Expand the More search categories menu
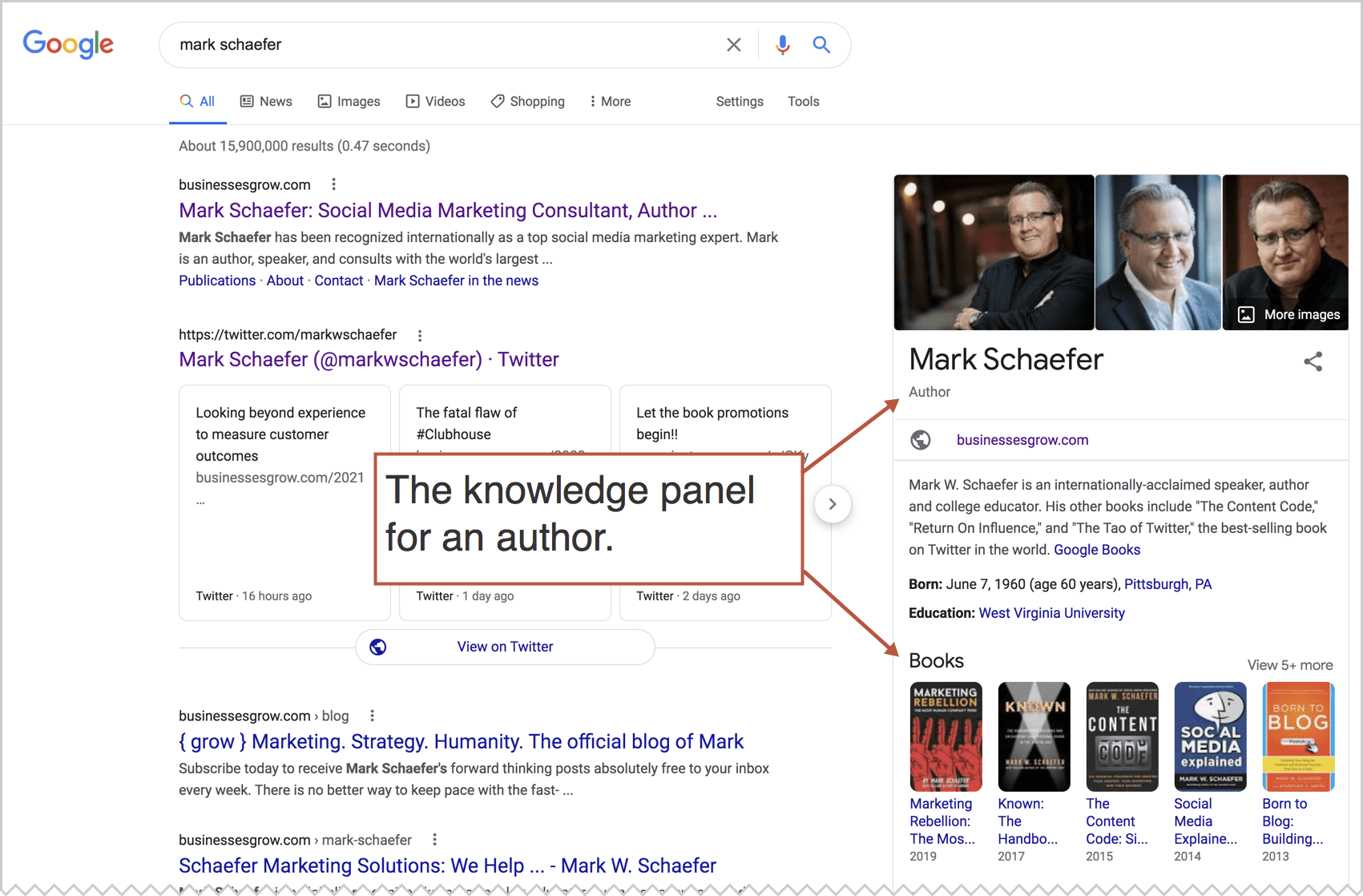This screenshot has width=1363, height=896. pos(610,102)
